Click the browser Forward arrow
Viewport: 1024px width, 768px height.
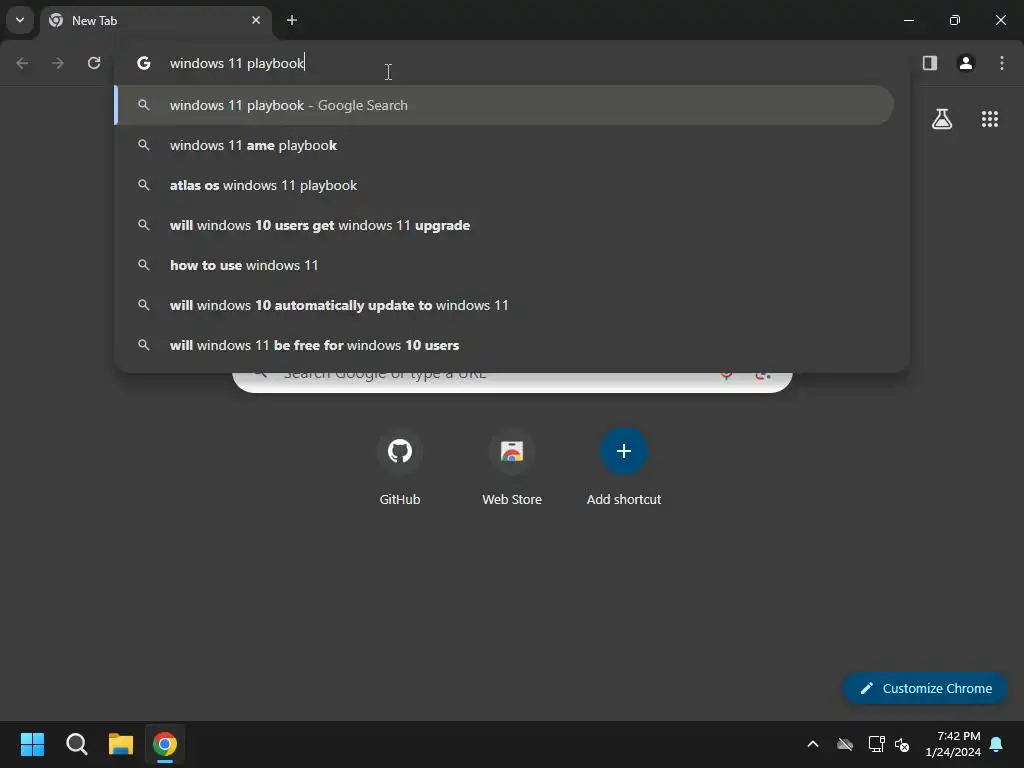point(58,63)
